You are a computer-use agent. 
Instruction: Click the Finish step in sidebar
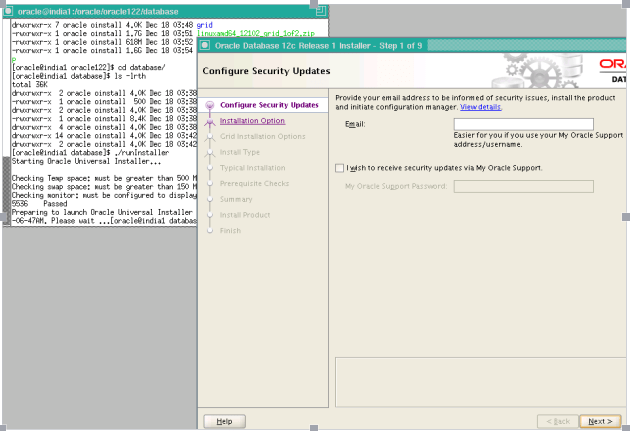coord(230,230)
